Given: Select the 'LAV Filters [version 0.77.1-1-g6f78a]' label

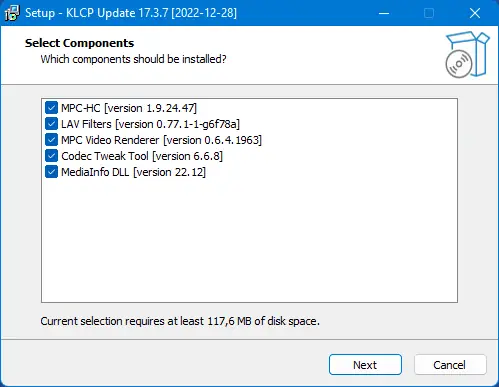Looking at the screenshot, I should (x=150, y=124).
